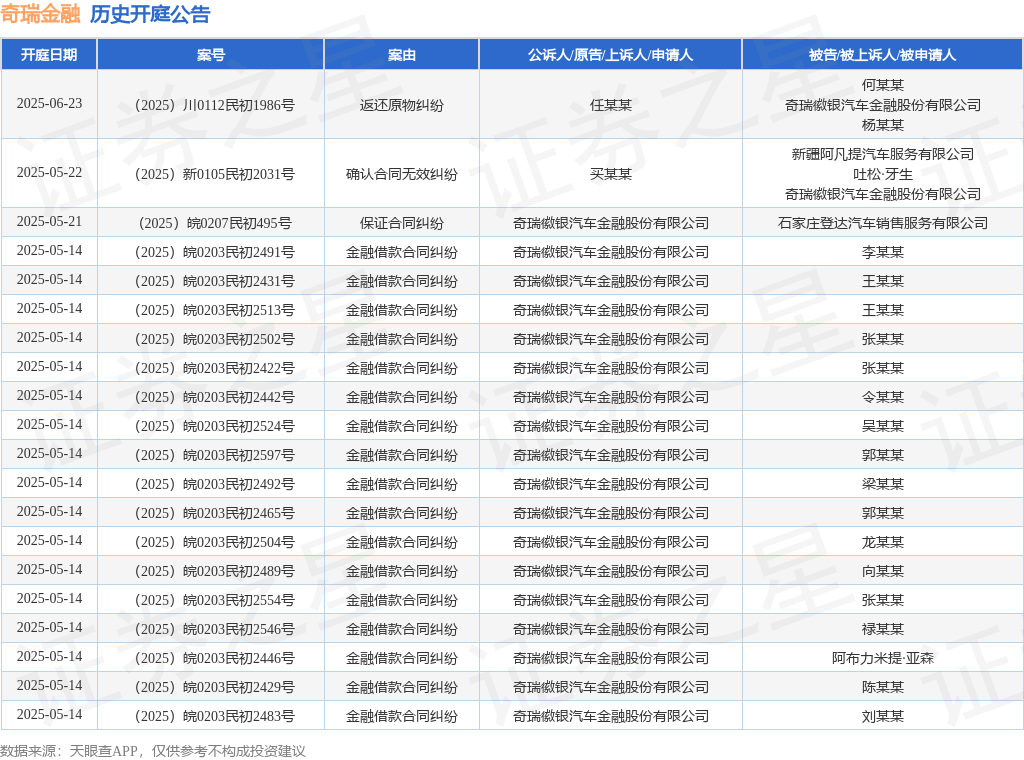Viewport: 1024px width, 760px height.
Task: Click defendant 张某某 in the 皖0203民初2554号 row
Action: (882, 600)
